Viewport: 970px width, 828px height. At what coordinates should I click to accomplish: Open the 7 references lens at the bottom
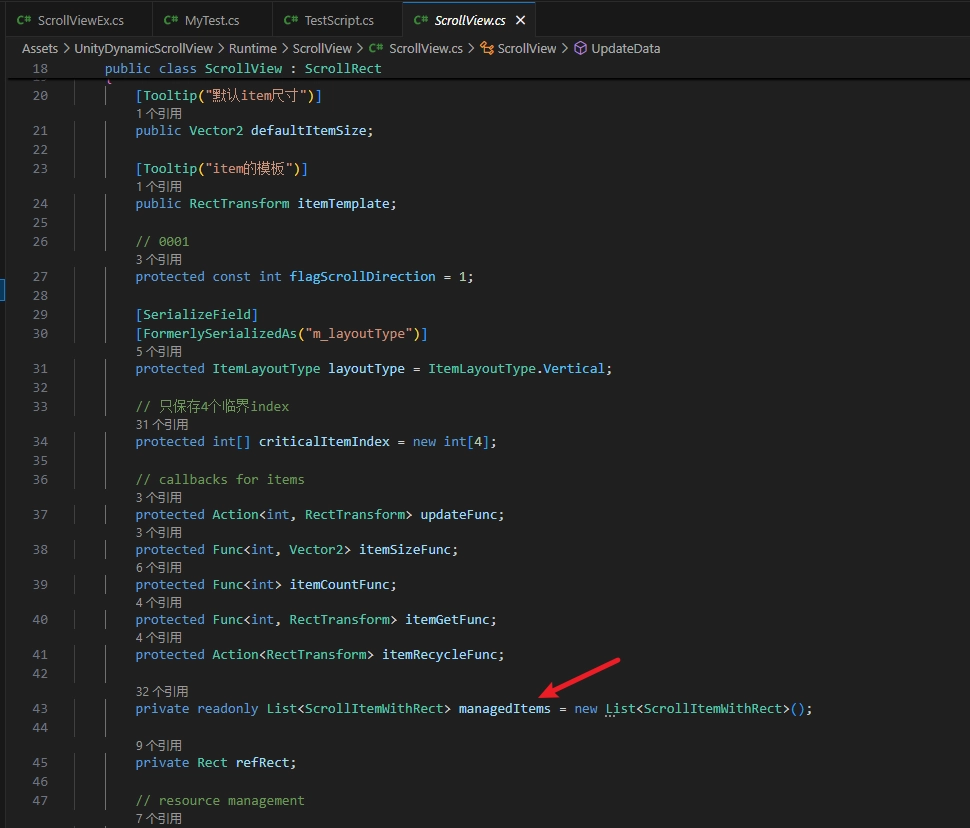[159, 819]
